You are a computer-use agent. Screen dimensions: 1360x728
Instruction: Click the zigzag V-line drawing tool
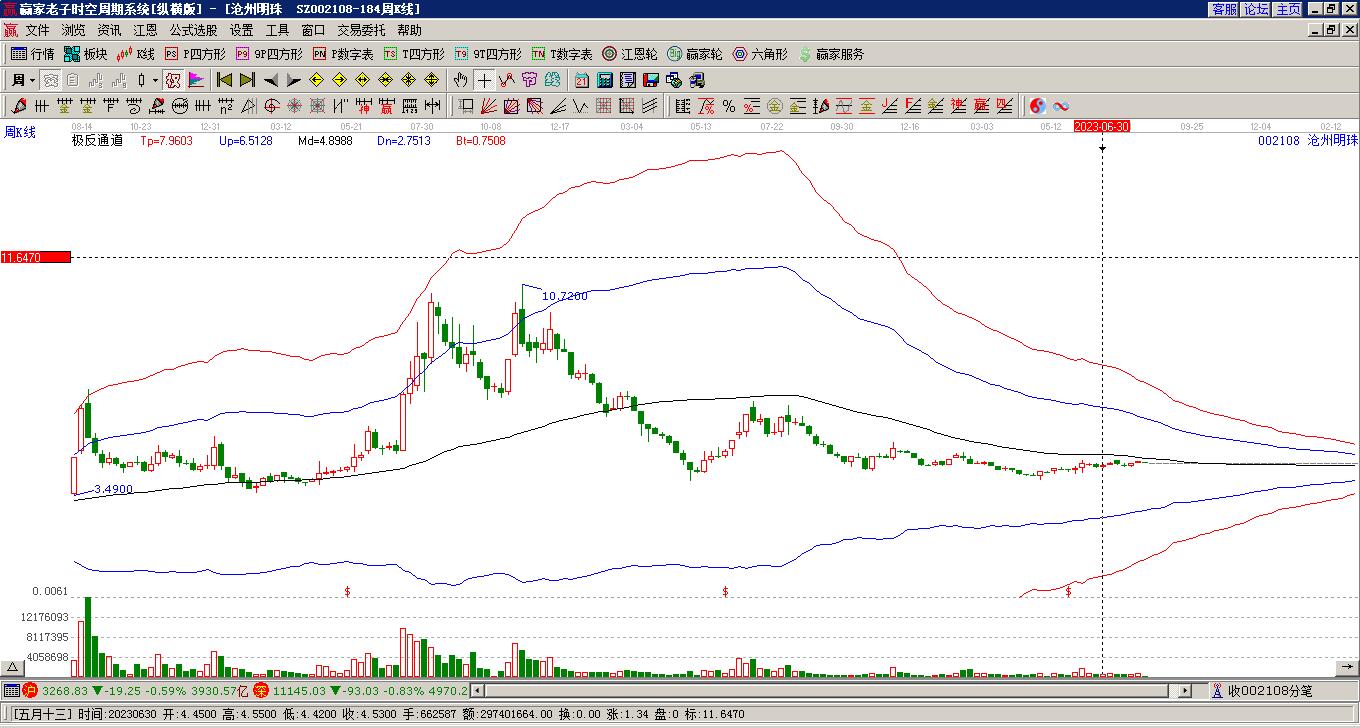(x=580, y=106)
